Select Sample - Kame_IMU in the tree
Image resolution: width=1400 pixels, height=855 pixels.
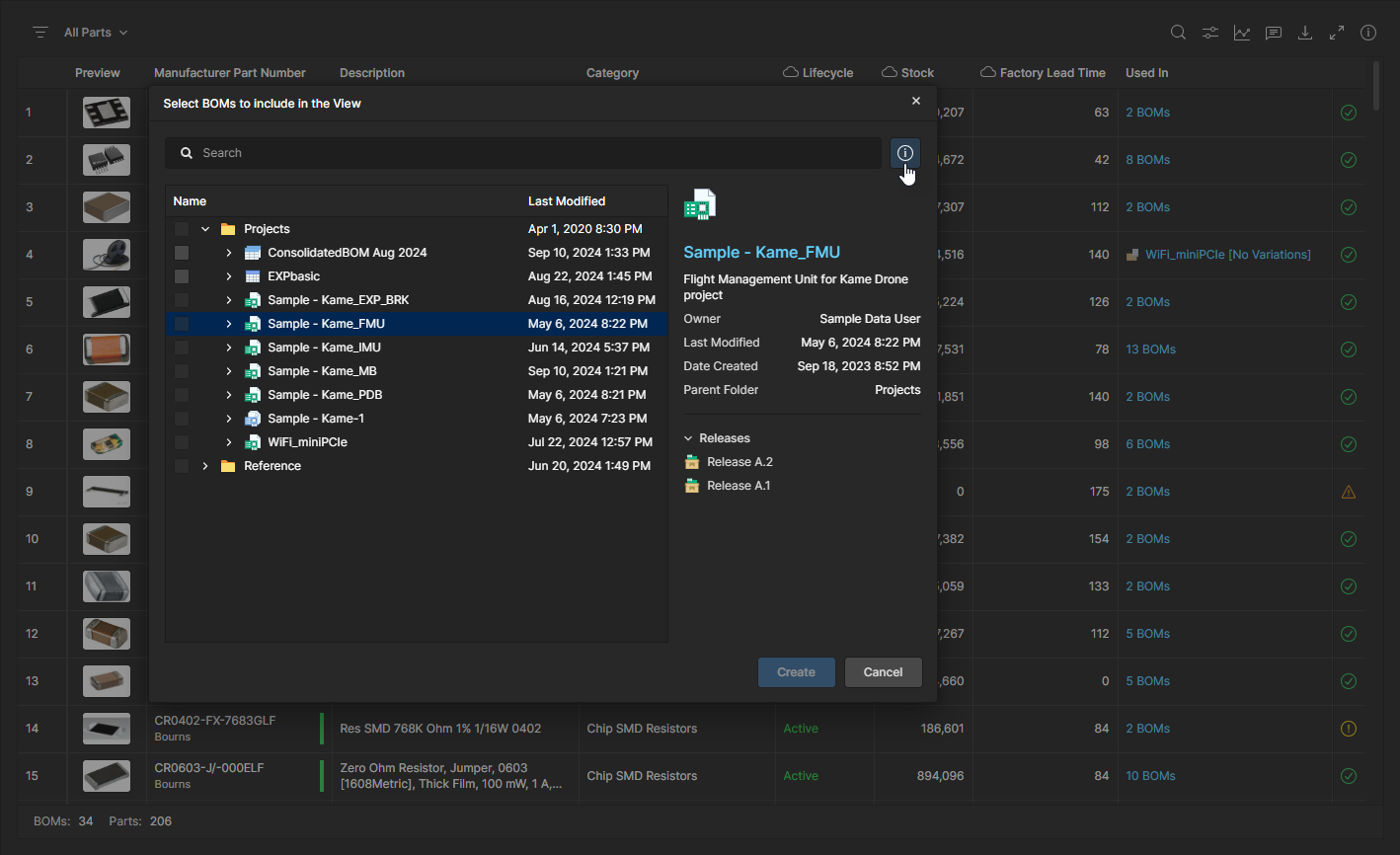click(x=324, y=348)
